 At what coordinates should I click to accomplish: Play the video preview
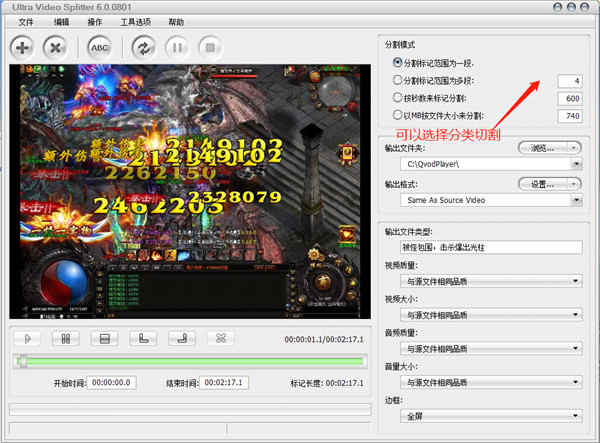27,339
